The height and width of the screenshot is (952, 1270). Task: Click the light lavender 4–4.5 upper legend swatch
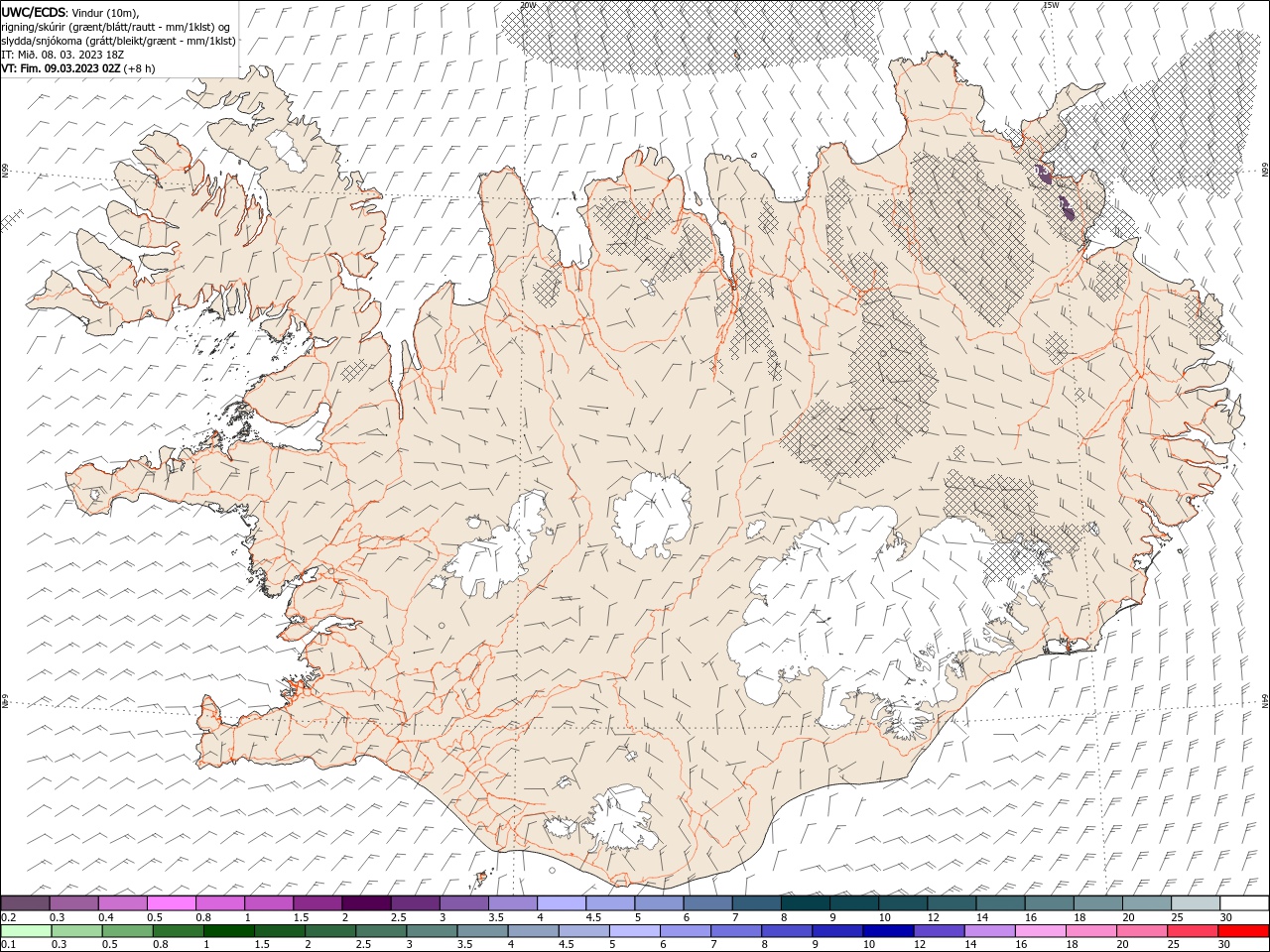(561, 903)
